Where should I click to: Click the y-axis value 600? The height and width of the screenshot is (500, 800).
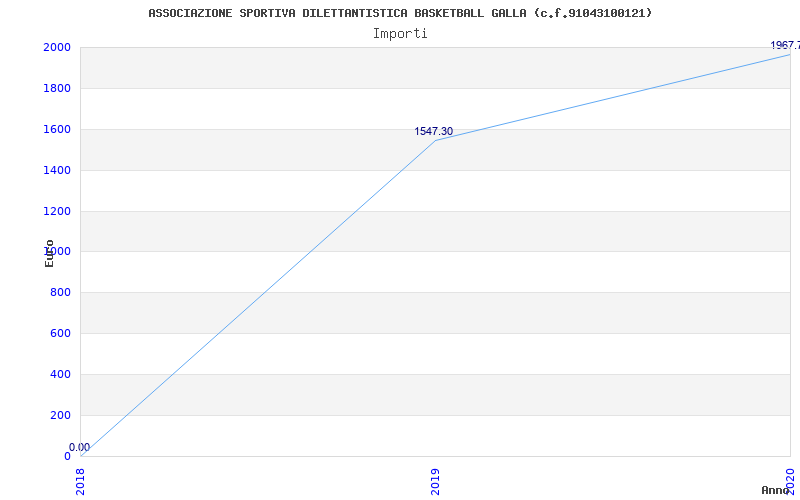(x=60, y=333)
